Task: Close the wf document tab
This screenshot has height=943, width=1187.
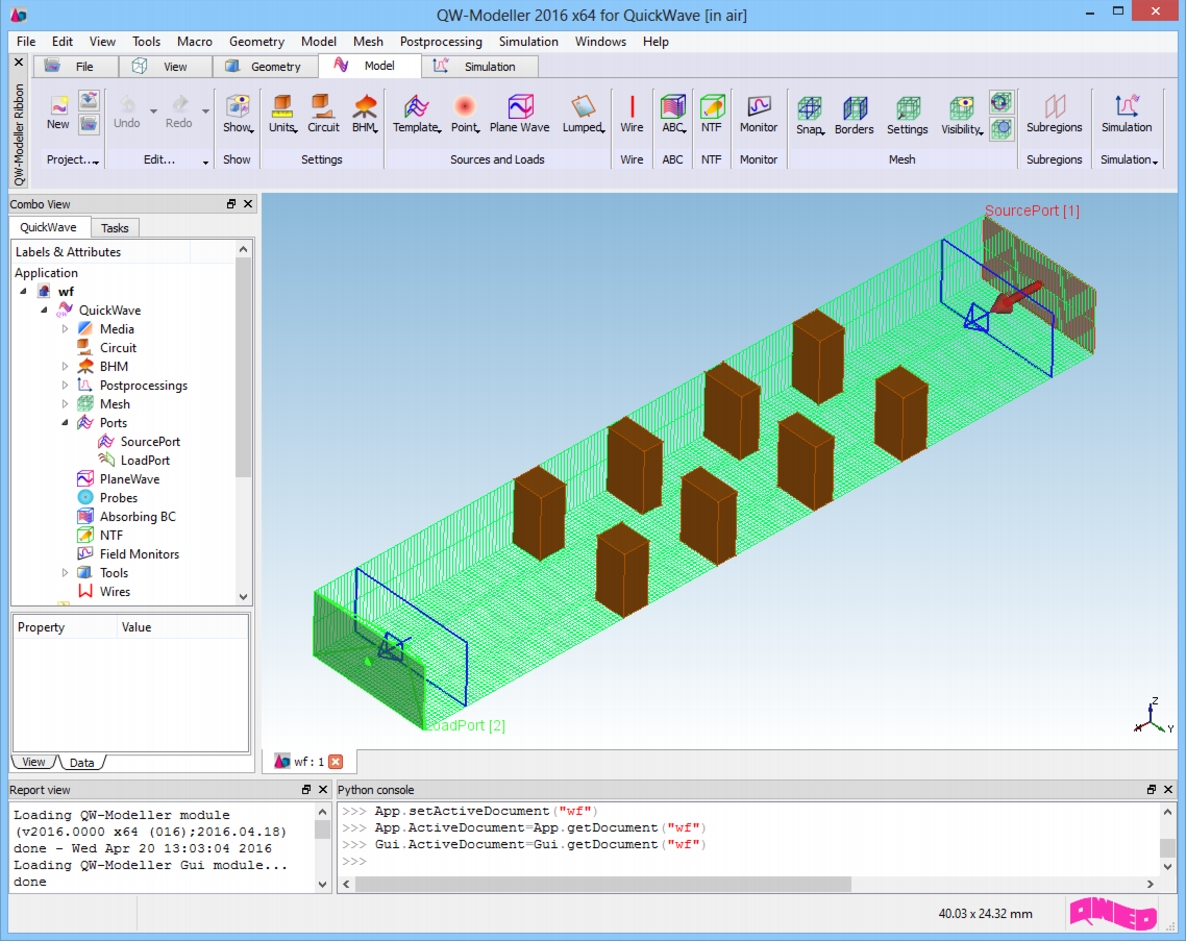Action: click(x=335, y=761)
